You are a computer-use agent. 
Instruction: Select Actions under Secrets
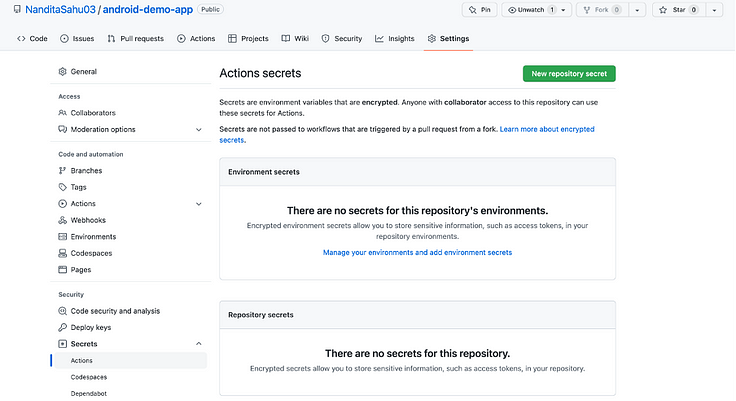click(130, 361)
